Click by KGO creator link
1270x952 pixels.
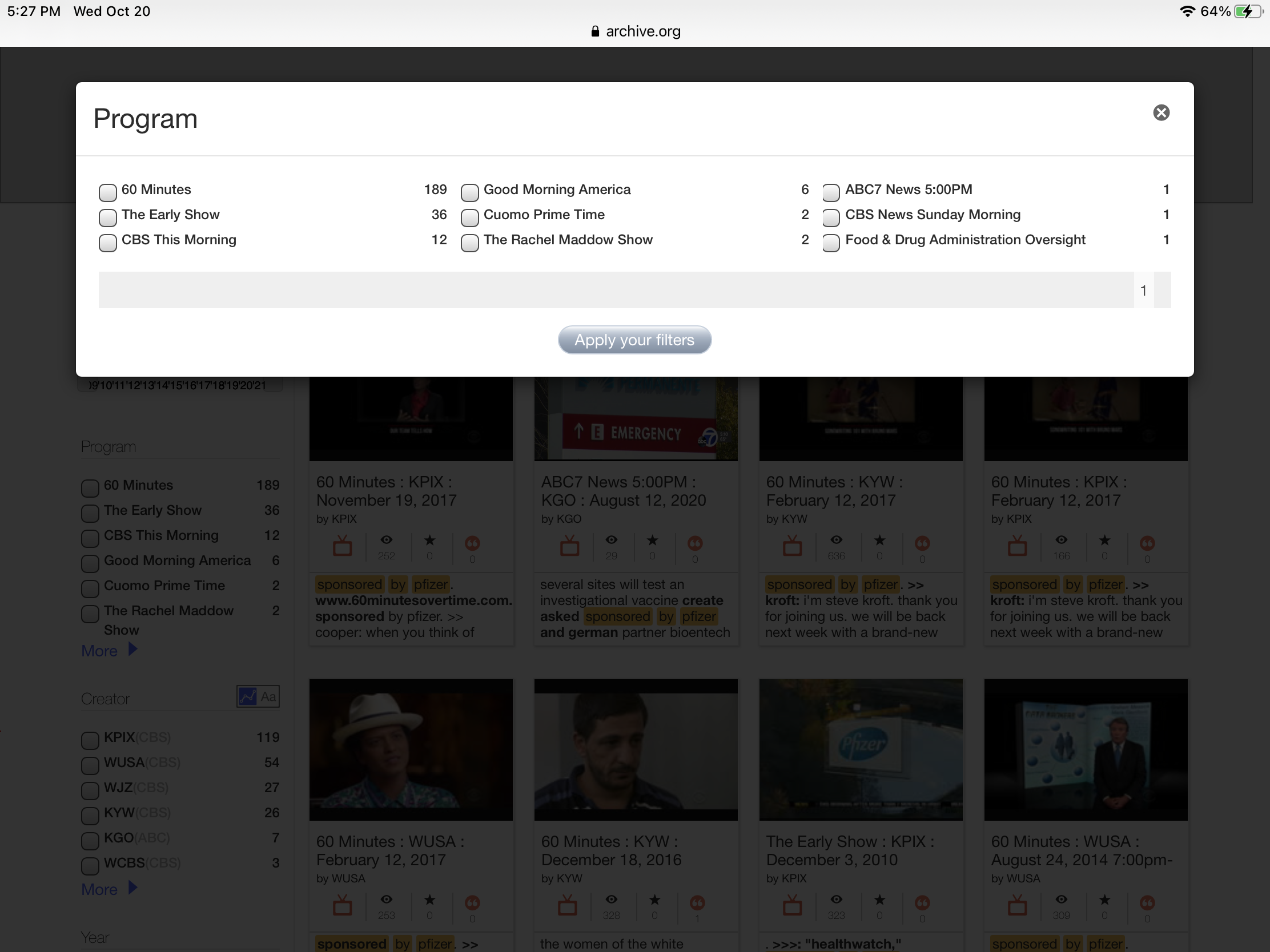tap(561, 519)
